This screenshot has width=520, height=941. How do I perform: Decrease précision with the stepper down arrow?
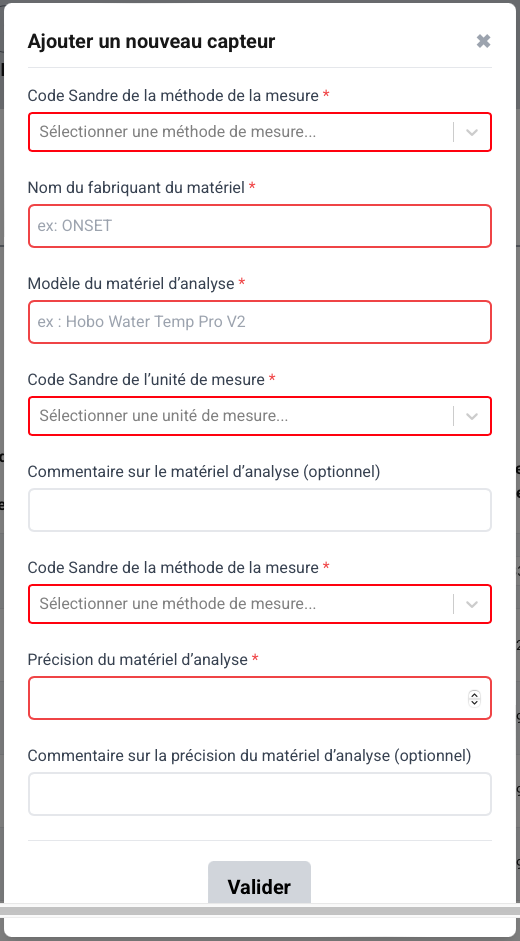(x=474, y=702)
